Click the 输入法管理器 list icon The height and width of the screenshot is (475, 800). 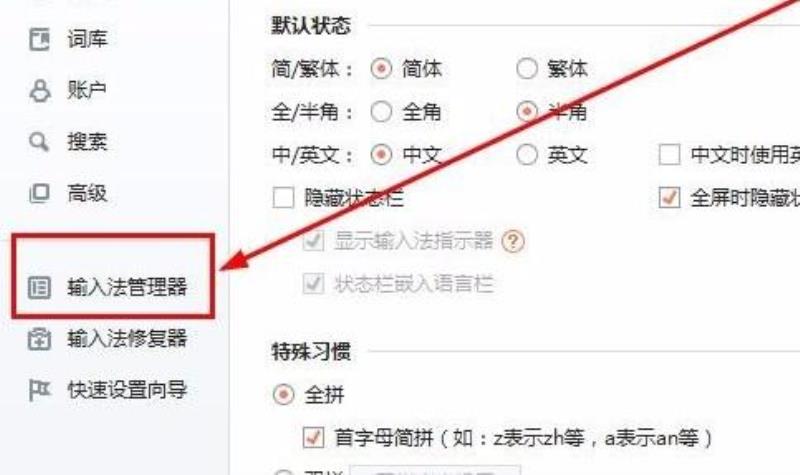39,287
